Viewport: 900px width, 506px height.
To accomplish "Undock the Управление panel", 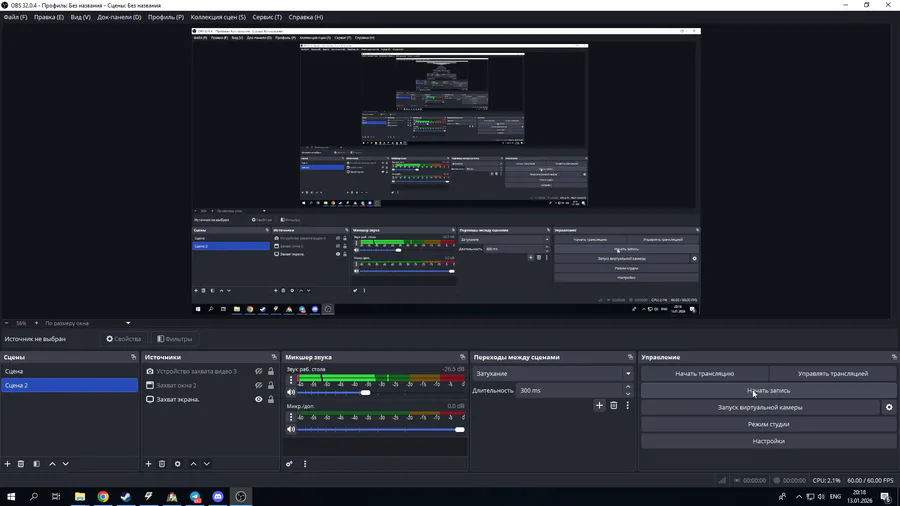I will [894, 357].
